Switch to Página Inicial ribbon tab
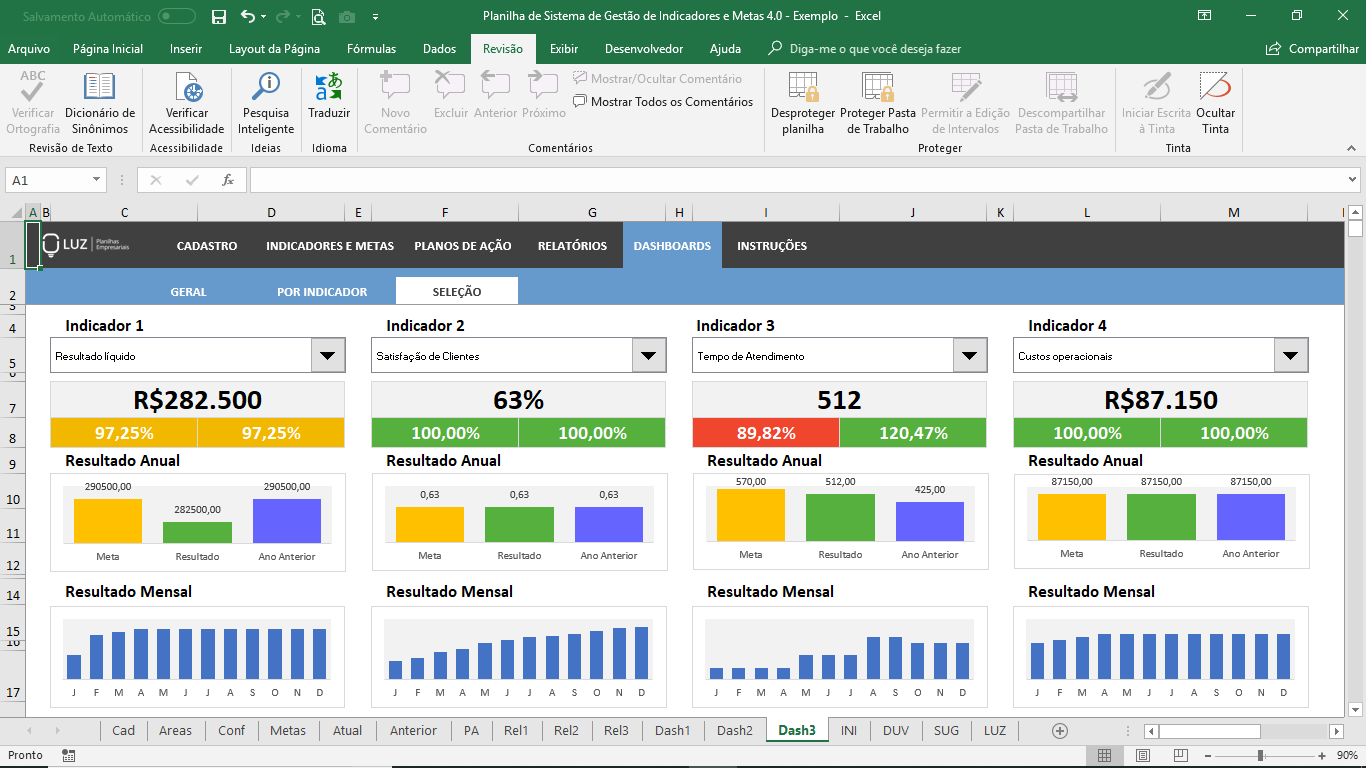1366x768 pixels. (108, 49)
